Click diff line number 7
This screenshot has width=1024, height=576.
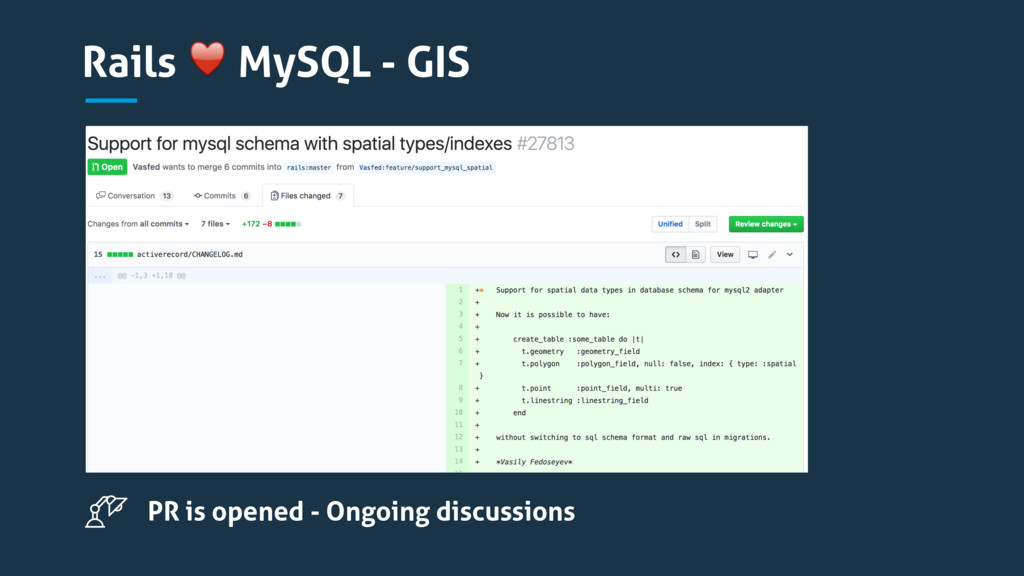(x=460, y=364)
